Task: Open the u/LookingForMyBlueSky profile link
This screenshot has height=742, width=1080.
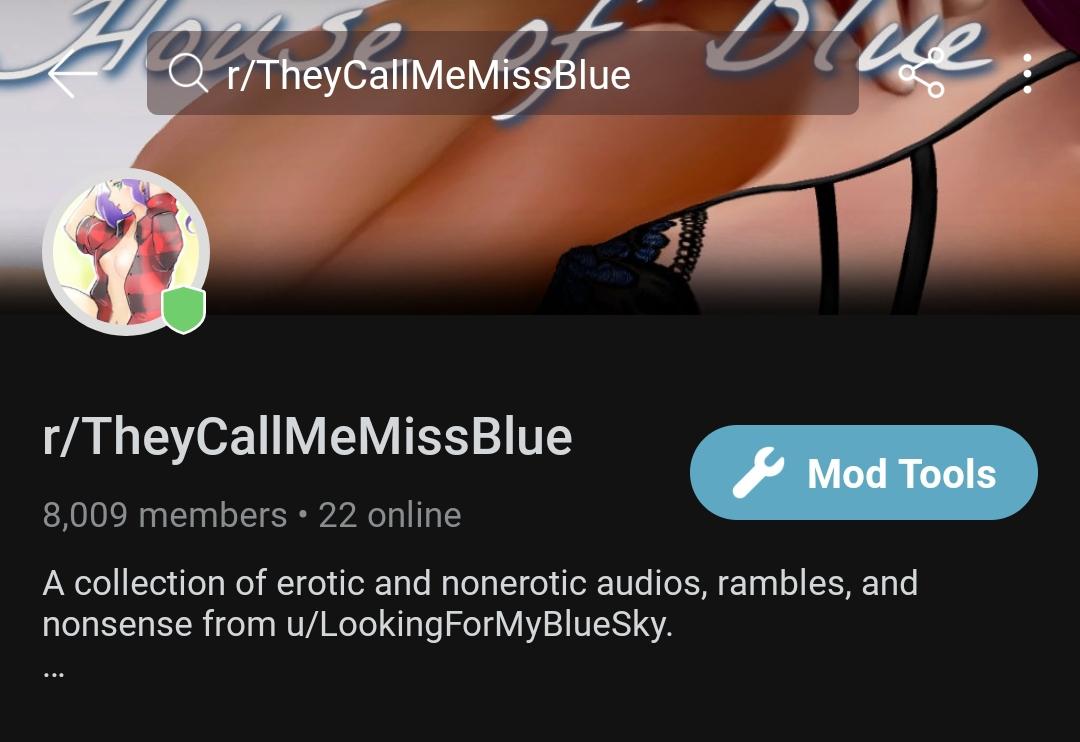Action: coord(479,625)
